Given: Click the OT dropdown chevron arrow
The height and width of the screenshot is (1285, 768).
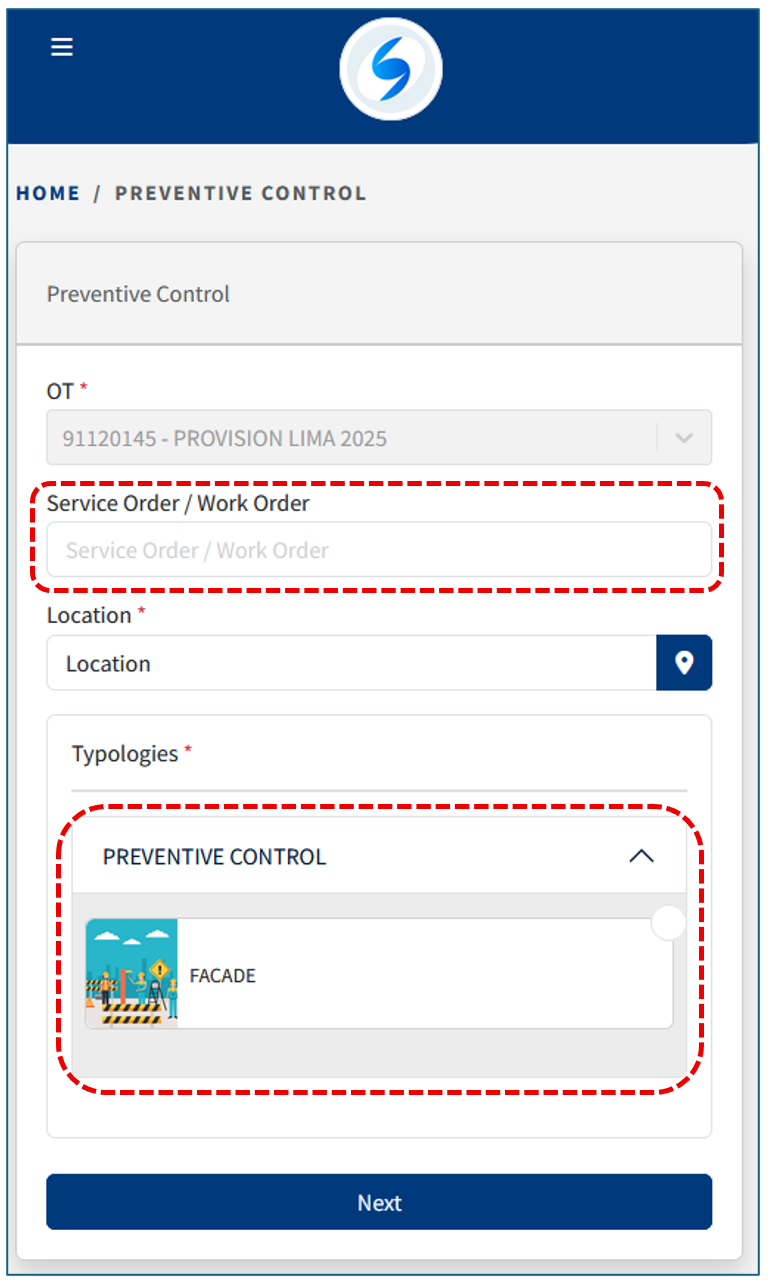Looking at the screenshot, I should click(x=684, y=438).
